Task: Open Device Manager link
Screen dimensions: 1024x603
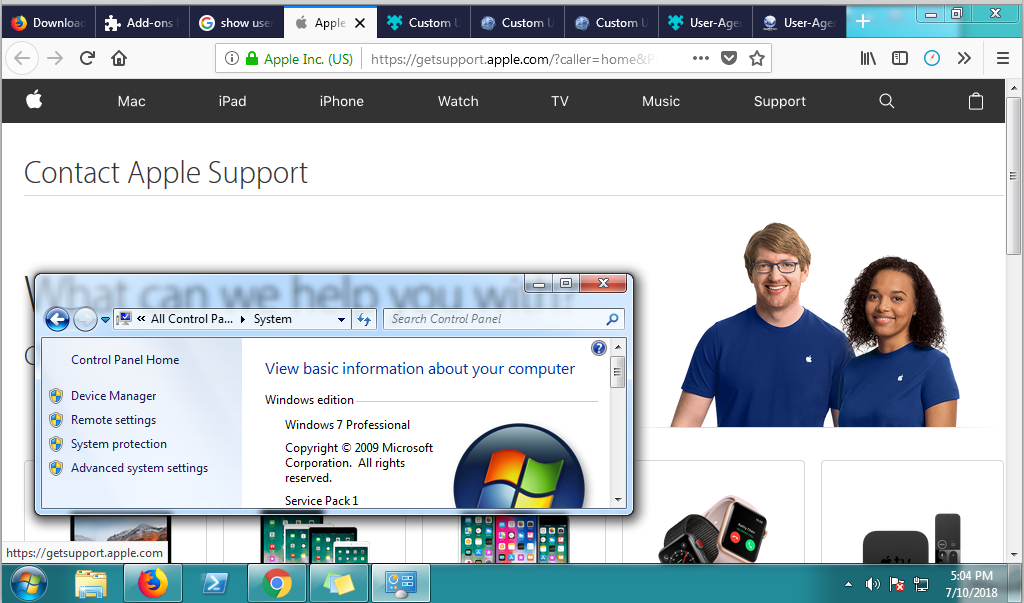Action: coord(114,396)
